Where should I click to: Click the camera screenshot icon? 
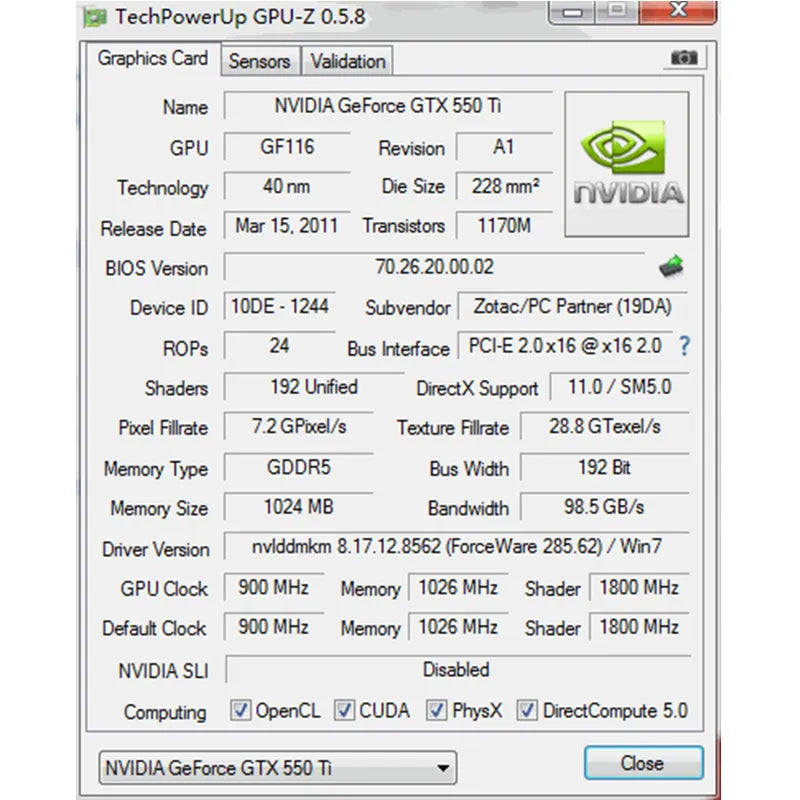[x=684, y=59]
